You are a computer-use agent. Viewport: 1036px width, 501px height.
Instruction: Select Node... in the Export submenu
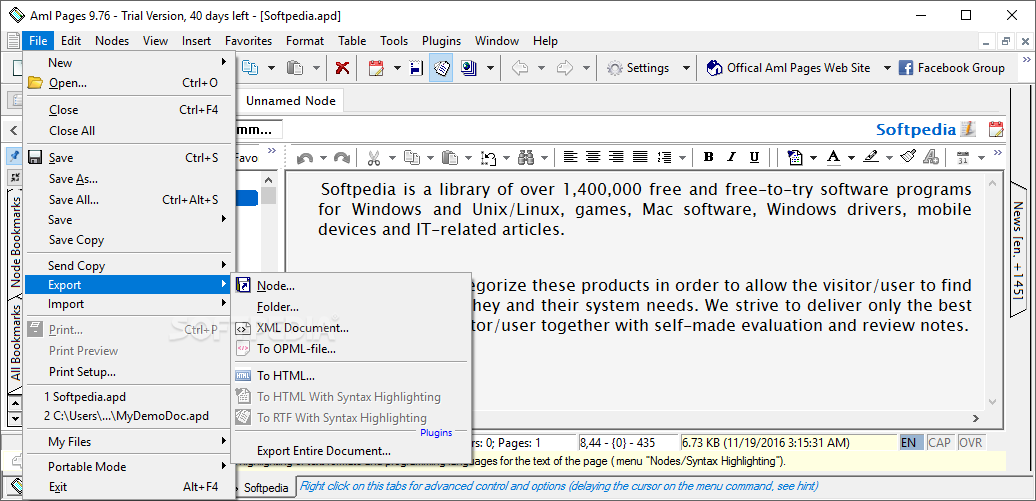point(351,286)
